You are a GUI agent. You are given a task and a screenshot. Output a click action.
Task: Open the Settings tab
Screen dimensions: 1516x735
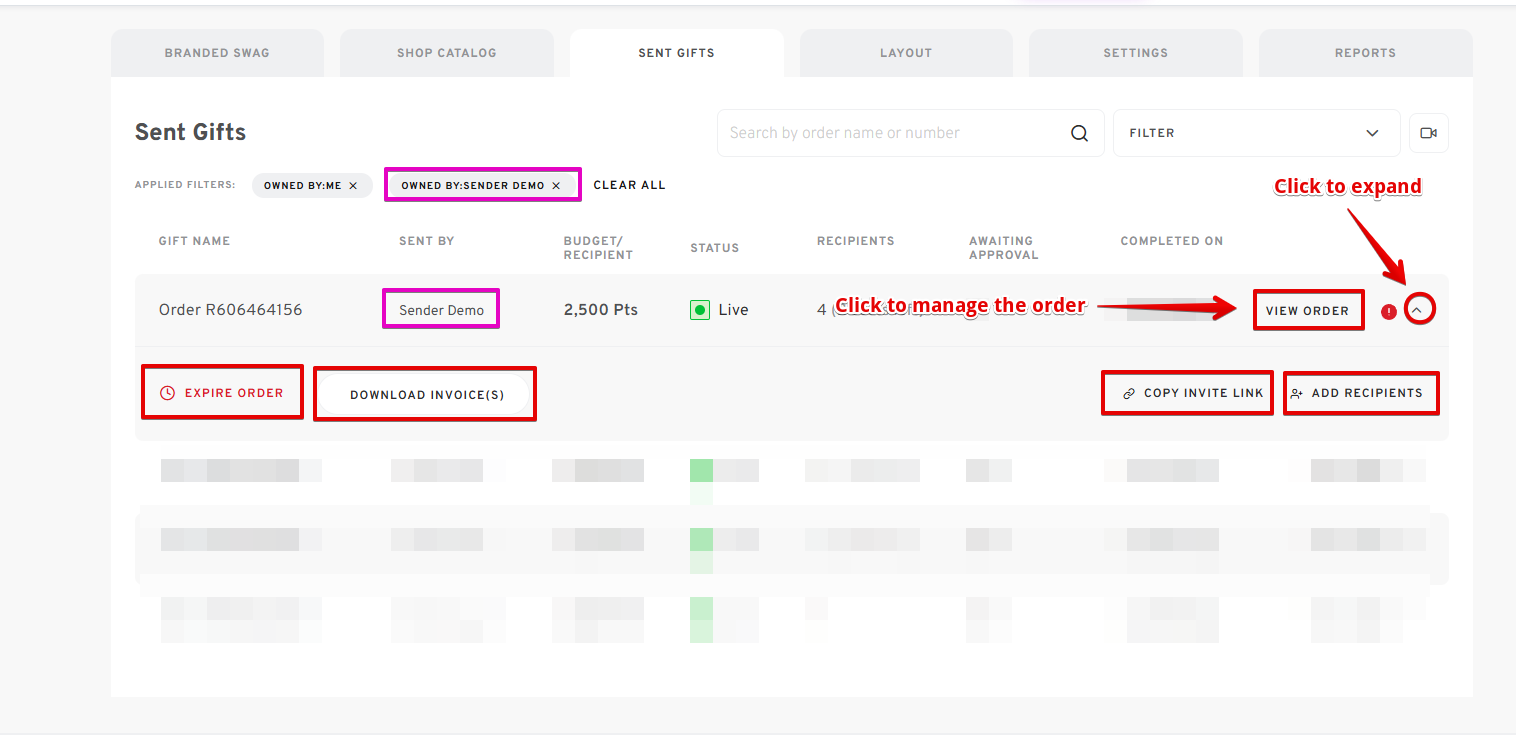pyautogui.click(x=1135, y=53)
